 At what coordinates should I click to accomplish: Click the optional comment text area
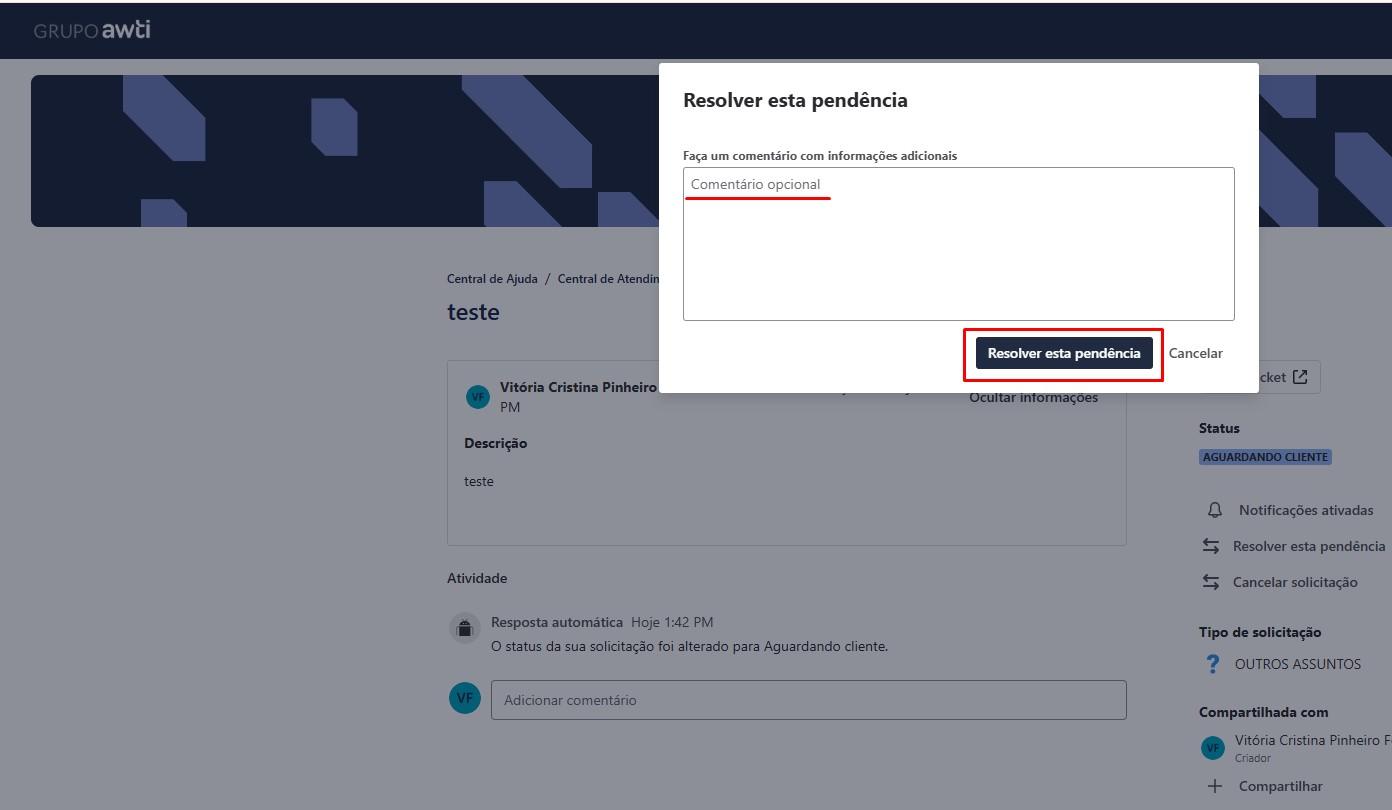pos(958,244)
